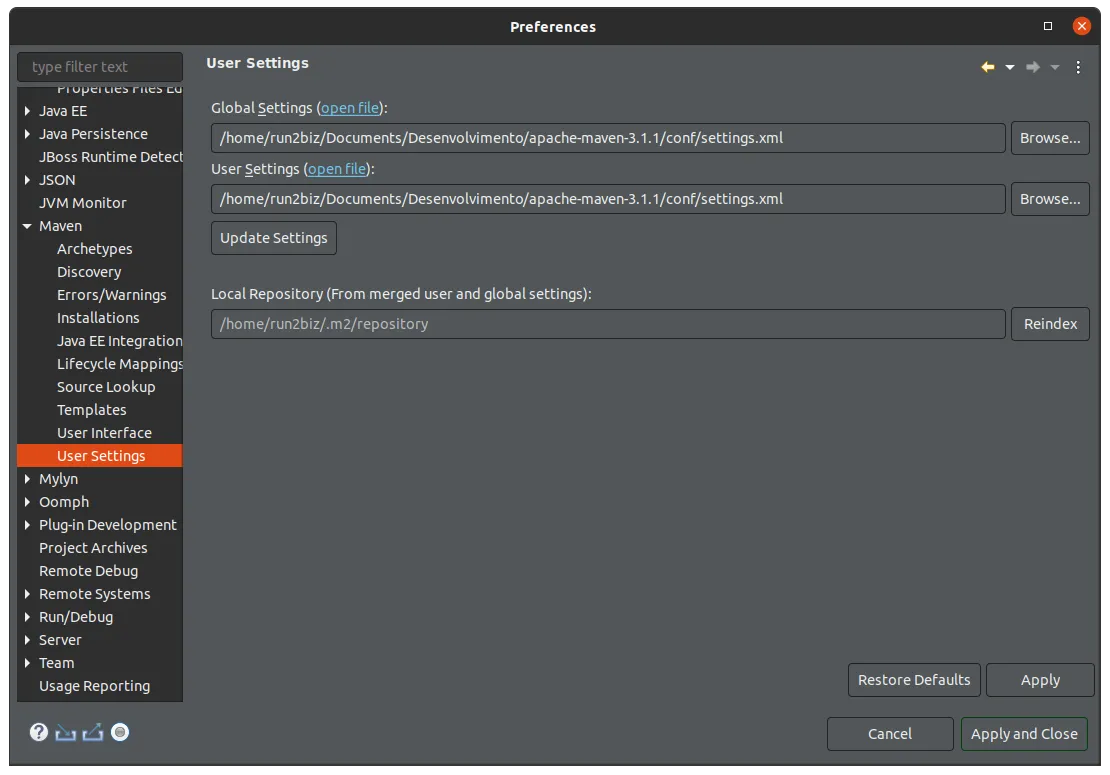Expand the Run/Debug tree node
The height and width of the screenshot is (775, 1110).
tap(27, 617)
